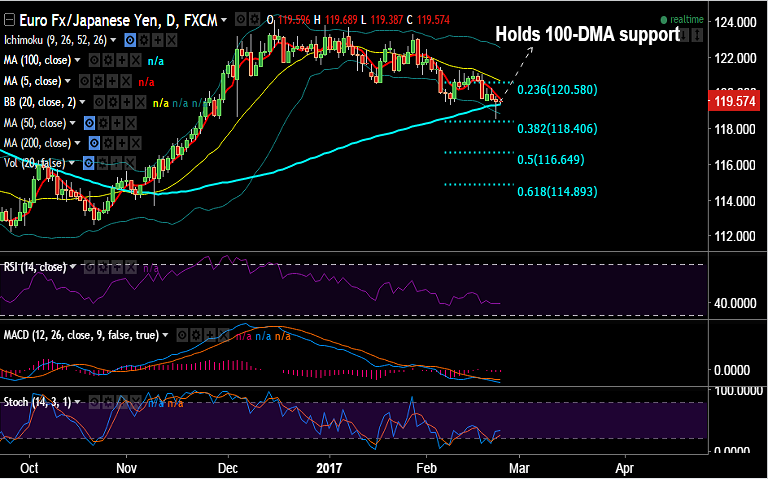The image size is (768, 479).
Task: Expand Vol (20, false) dropdown arrow
Action: tap(72, 163)
